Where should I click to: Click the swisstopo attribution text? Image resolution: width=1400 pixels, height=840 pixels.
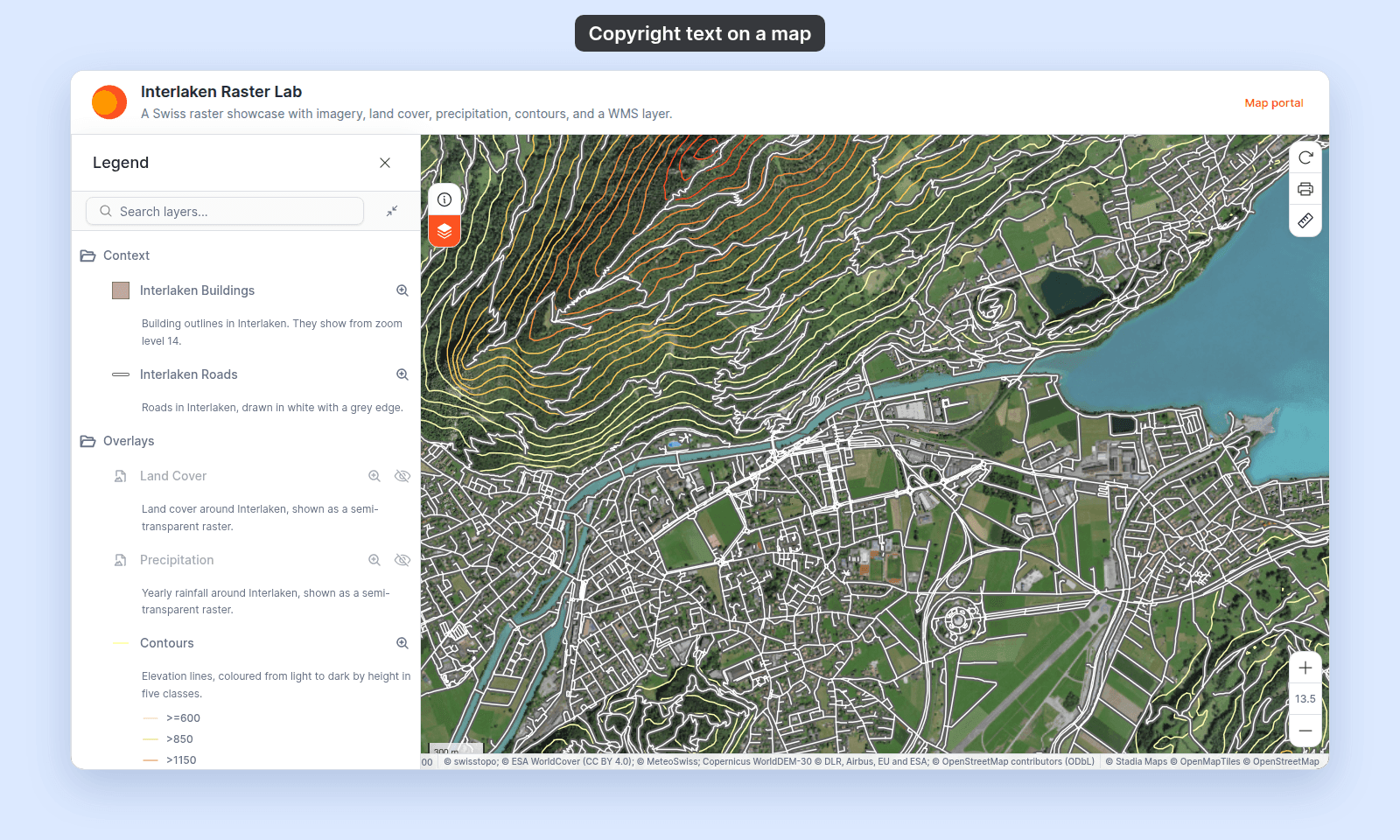click(x=471, y=762)
